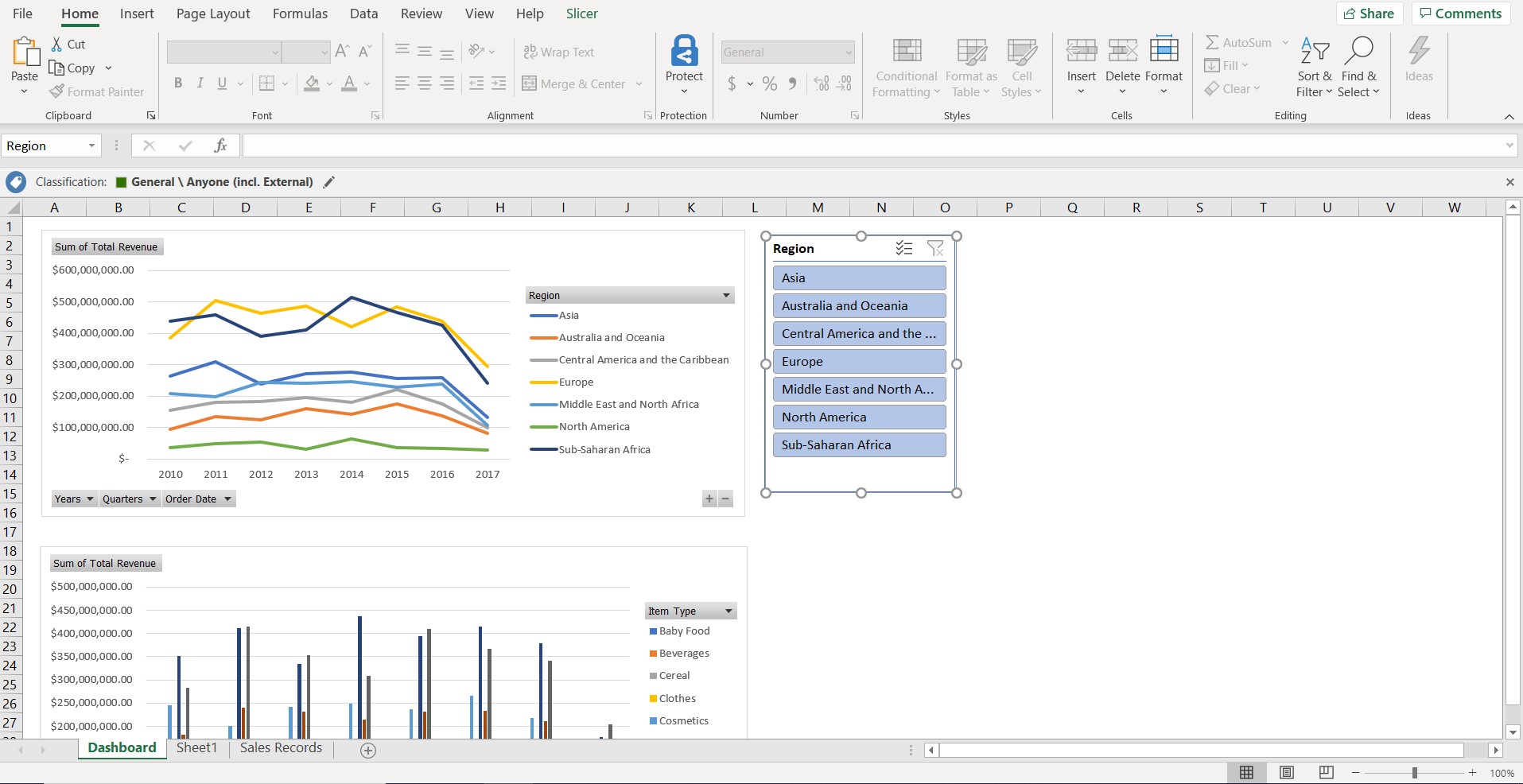Expand the Years field button dropdown
The image size is (1523, 784).
(90, 499)
